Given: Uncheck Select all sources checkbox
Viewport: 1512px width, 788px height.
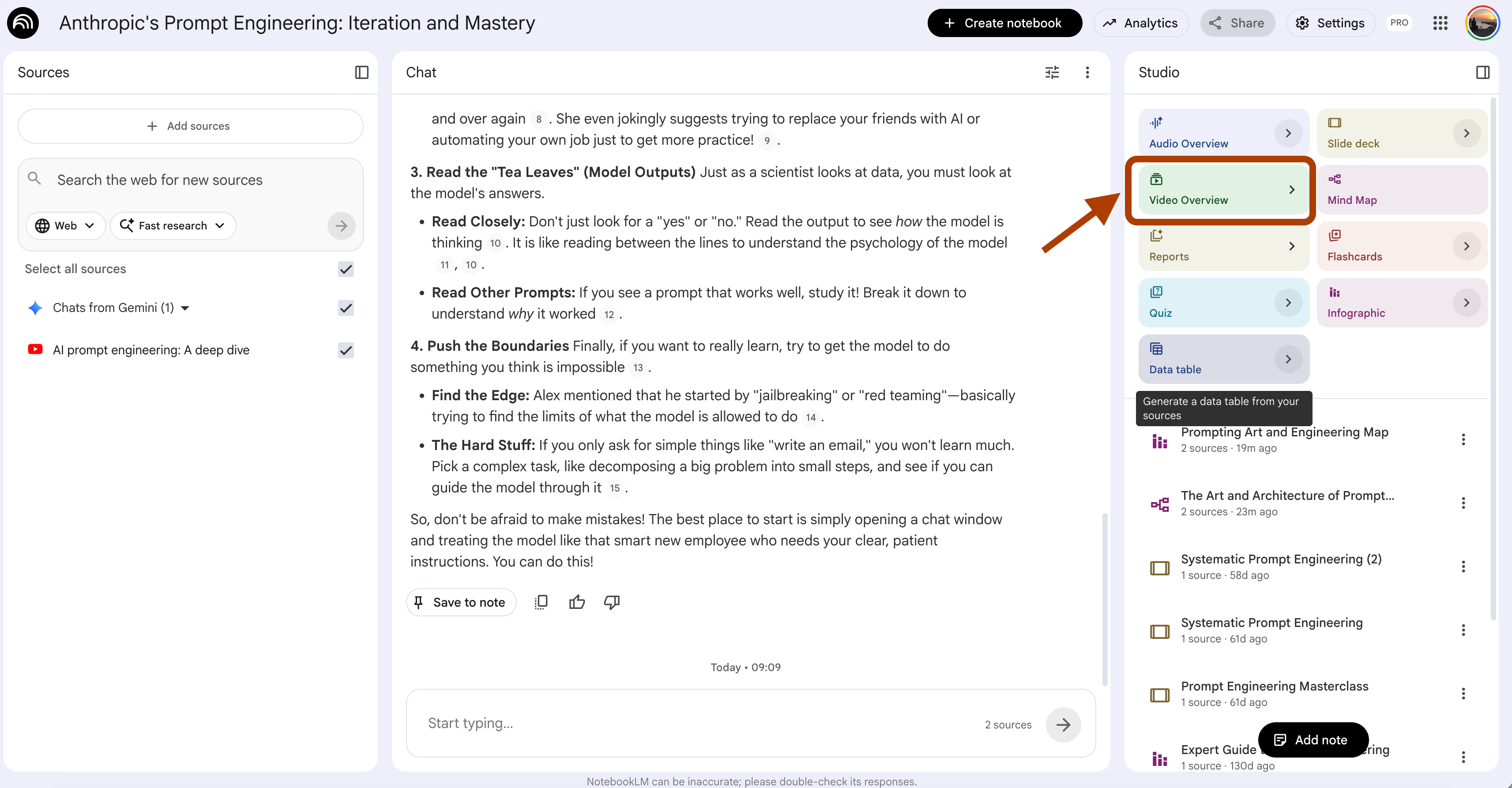Looking at the screenshot, I should (346, 269).
